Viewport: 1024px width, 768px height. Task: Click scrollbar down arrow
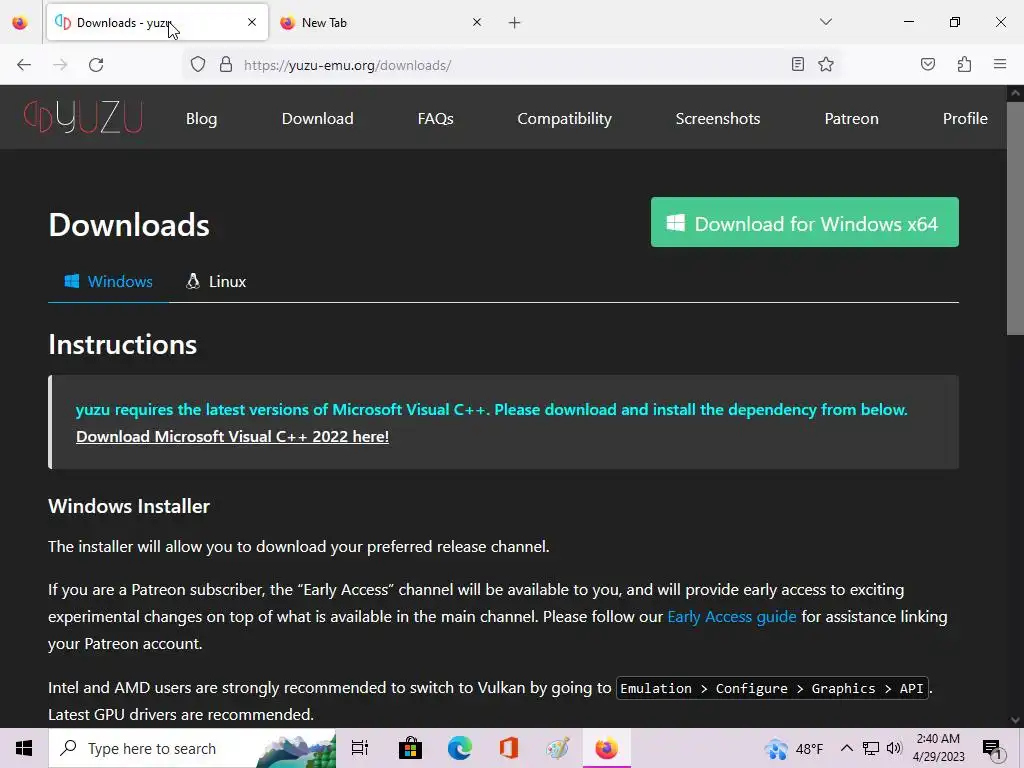pyautogui.click(x=1015, y=720)
